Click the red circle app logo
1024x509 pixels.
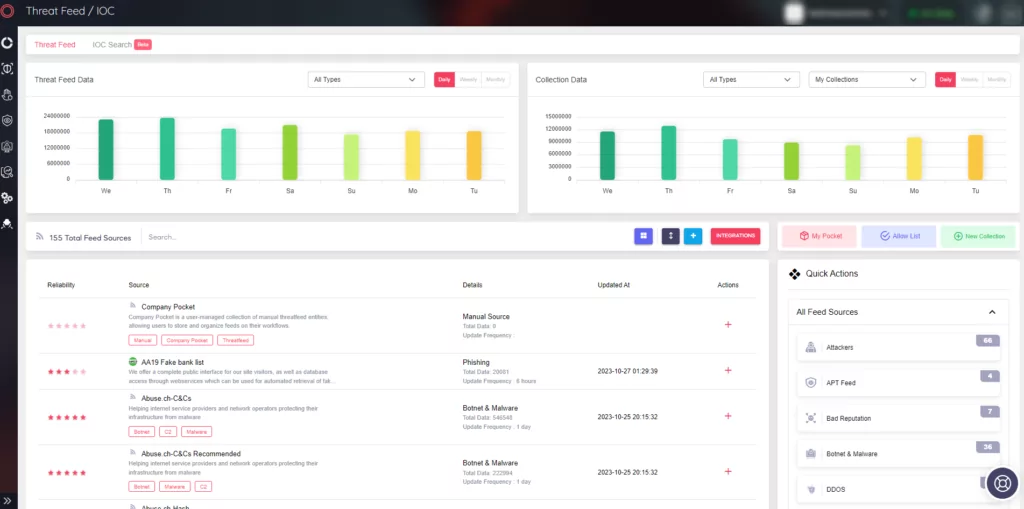coord(8,11)
